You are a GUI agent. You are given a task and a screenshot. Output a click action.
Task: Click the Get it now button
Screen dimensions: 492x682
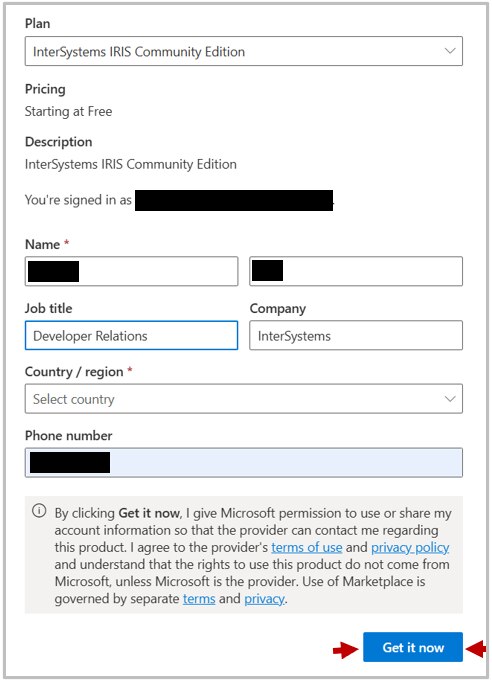coord(413,647)
